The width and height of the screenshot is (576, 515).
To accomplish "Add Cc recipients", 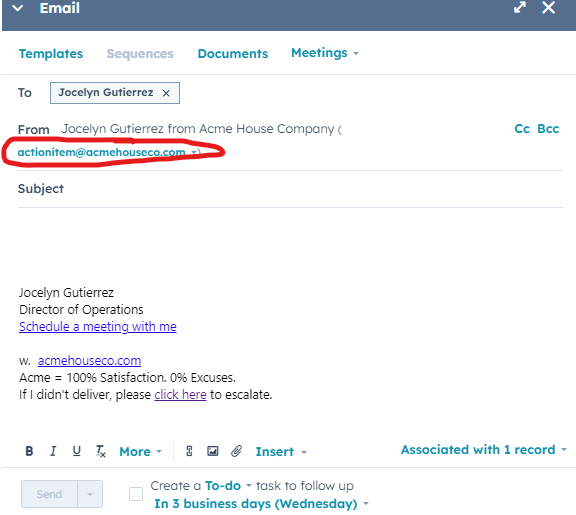I will pos(522,129).
